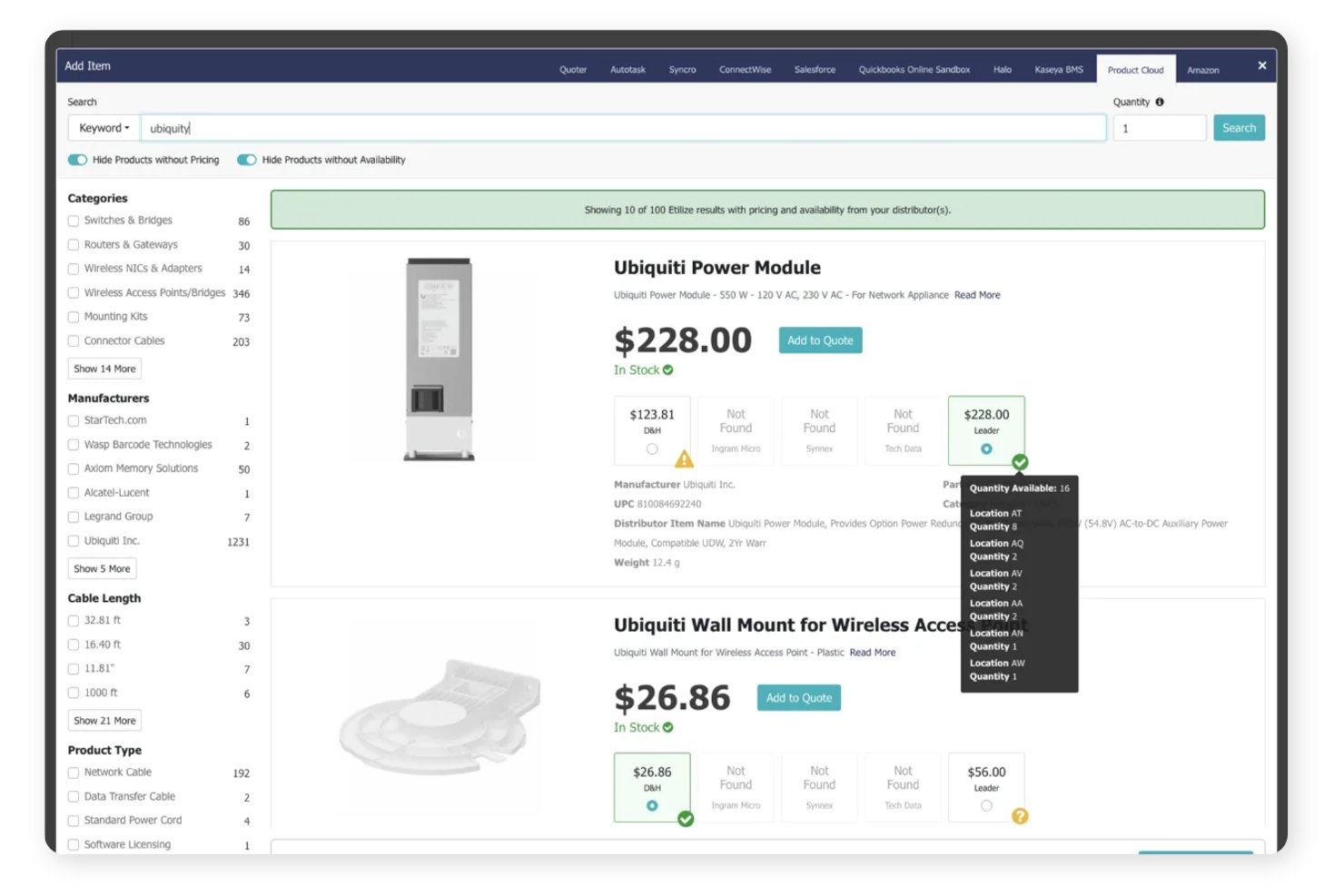Viewport: 1344px width, 896px height.
Task: Open the ConnectWise tab
Action: click(745, 70)
